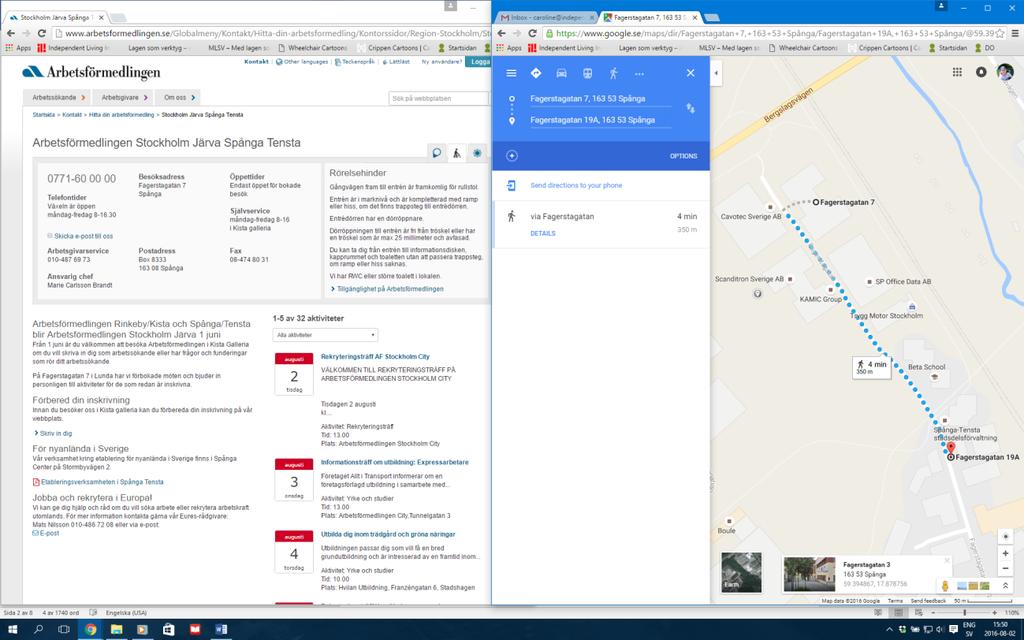Expand route OPTIONS in Google Maps
This screenshot has height=640, width=1024.
pyautogui.click(x=683, y=156)
